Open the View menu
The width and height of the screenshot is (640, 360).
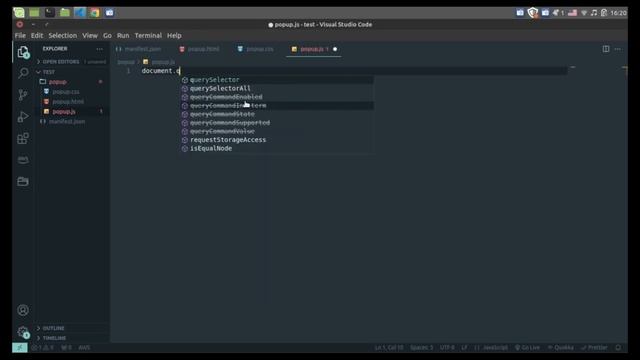90,36
